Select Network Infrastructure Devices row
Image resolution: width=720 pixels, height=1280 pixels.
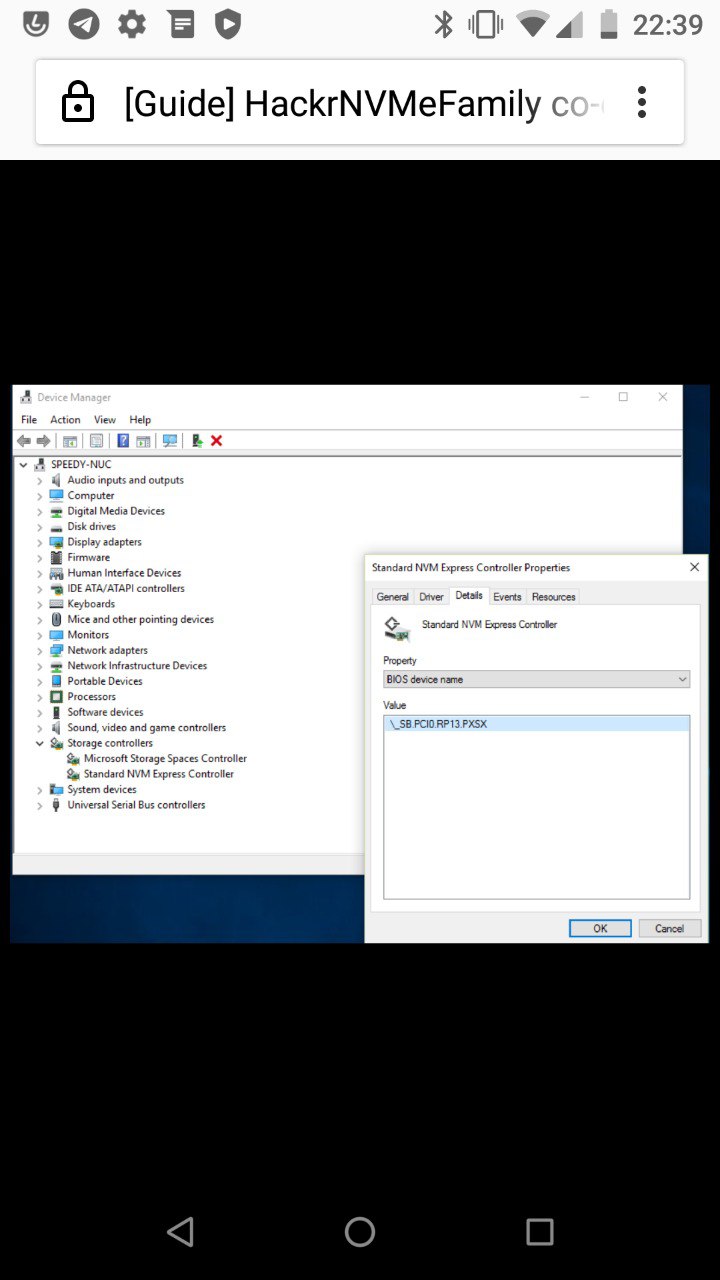click(137, 666)
